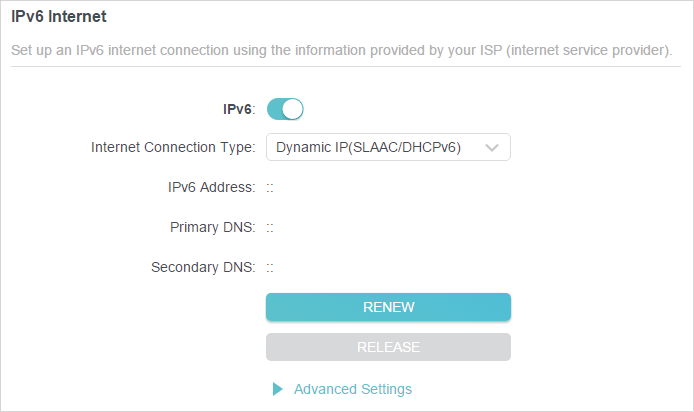Screen dimensions: 694x412
Task: Click the Secondary DNS value
Action: [x=270, y=268]
